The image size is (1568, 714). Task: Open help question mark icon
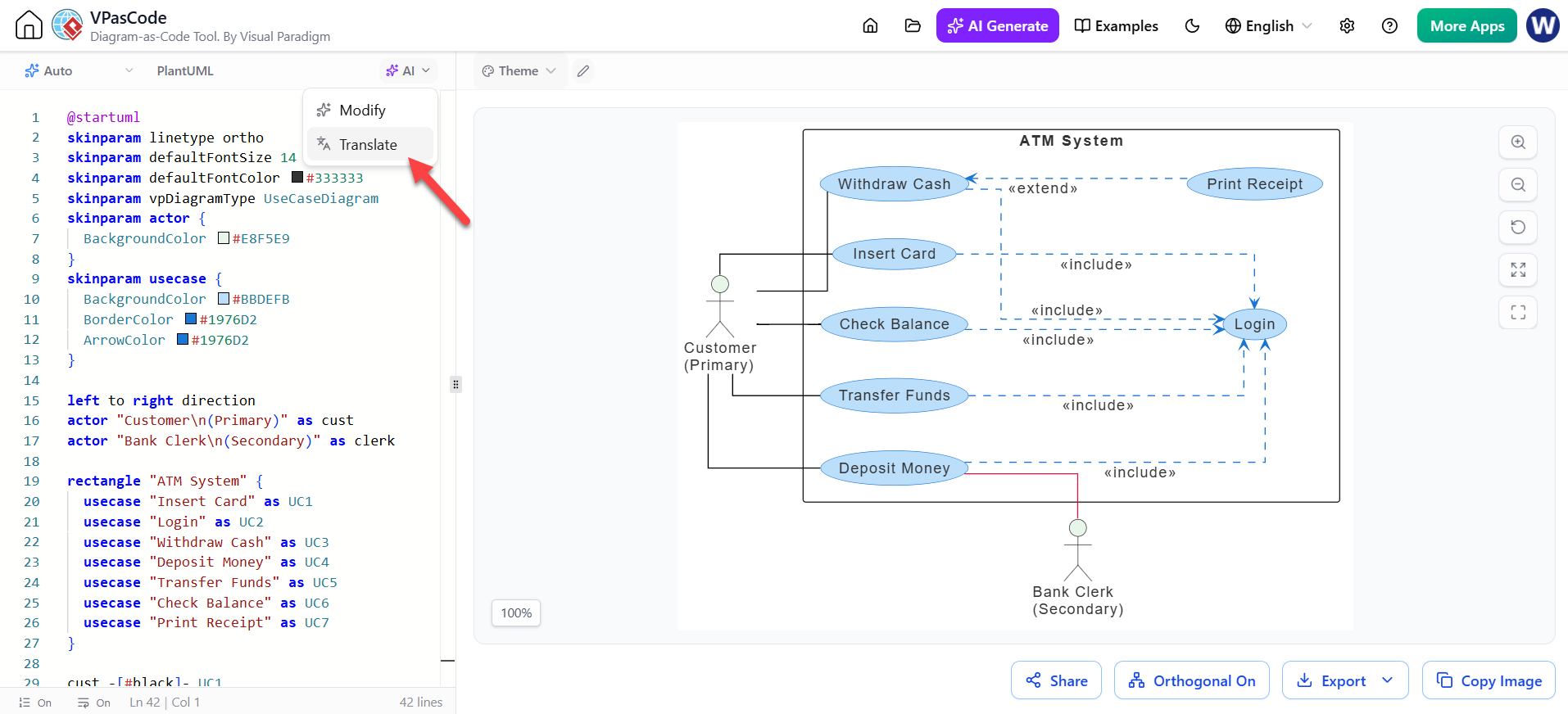(1389, 25)
